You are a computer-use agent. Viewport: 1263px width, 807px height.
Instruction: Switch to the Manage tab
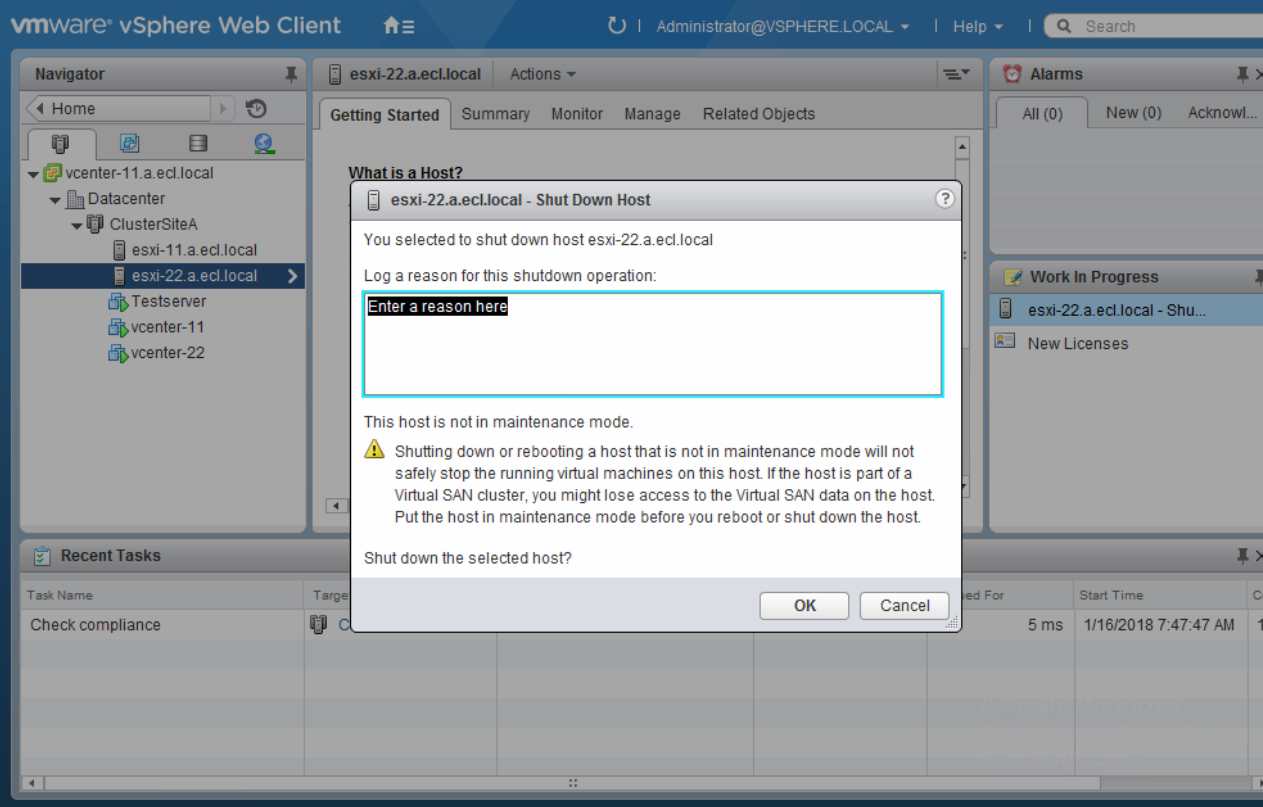tap(652, 114)
